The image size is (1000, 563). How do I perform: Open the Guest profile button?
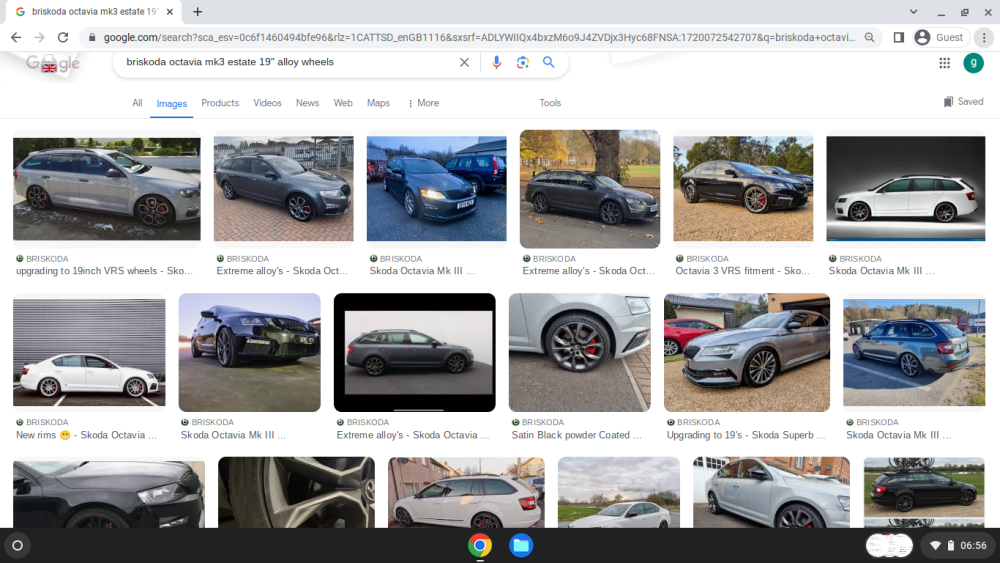pyautogui.click(x=939, y=38)
